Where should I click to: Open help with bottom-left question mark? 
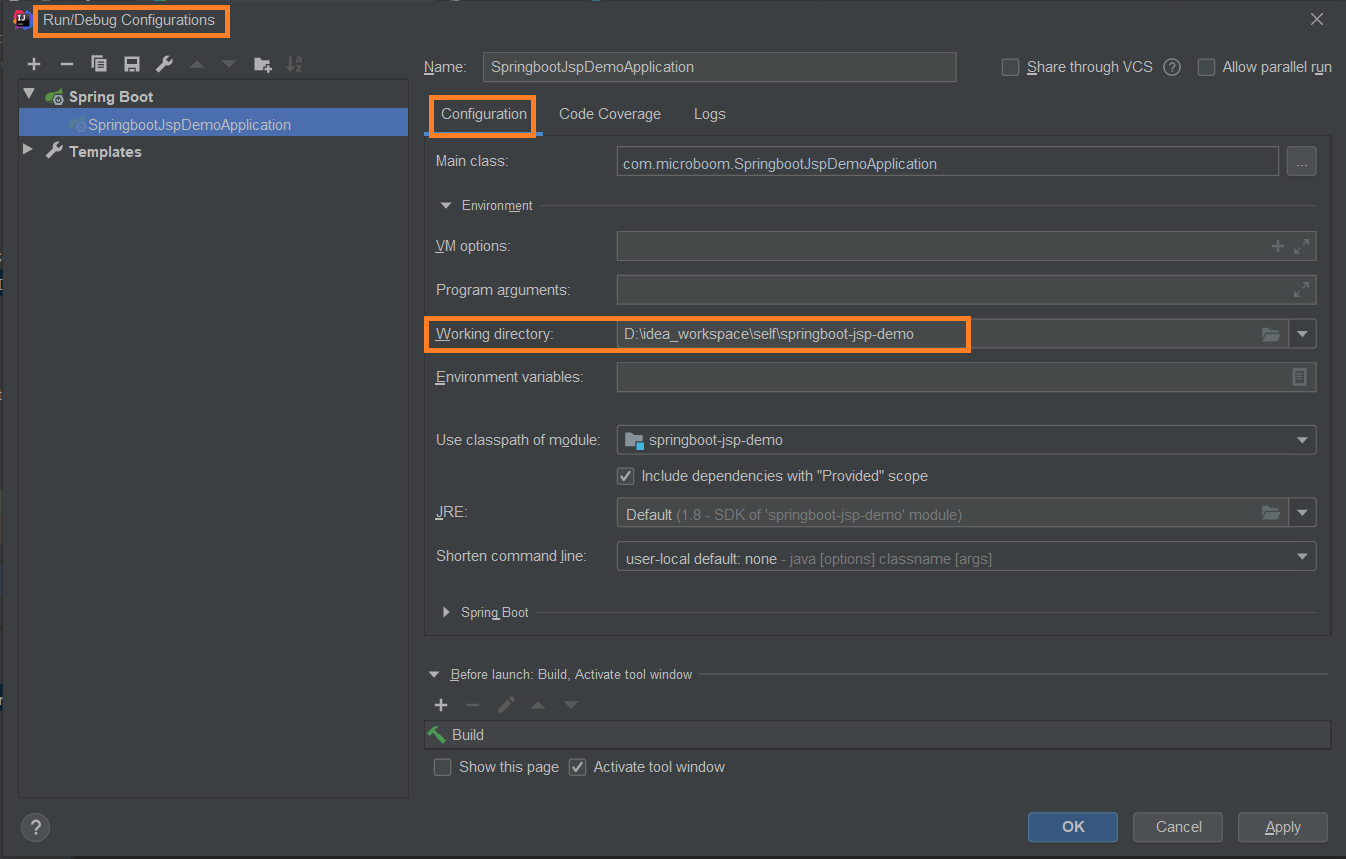(35, 827)
